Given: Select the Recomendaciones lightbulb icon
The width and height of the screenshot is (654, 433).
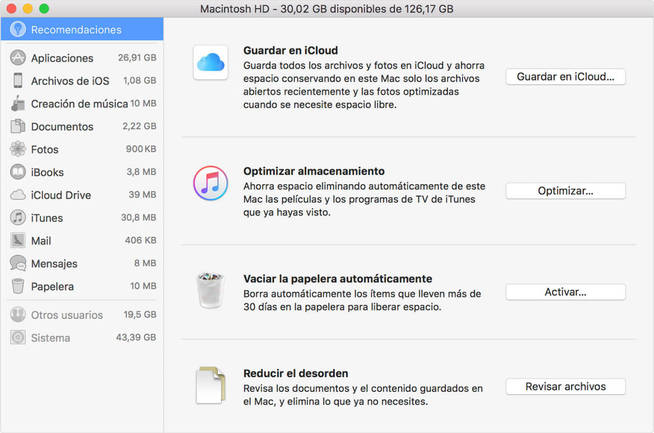Looking at the screenshot, I should 18,29.
